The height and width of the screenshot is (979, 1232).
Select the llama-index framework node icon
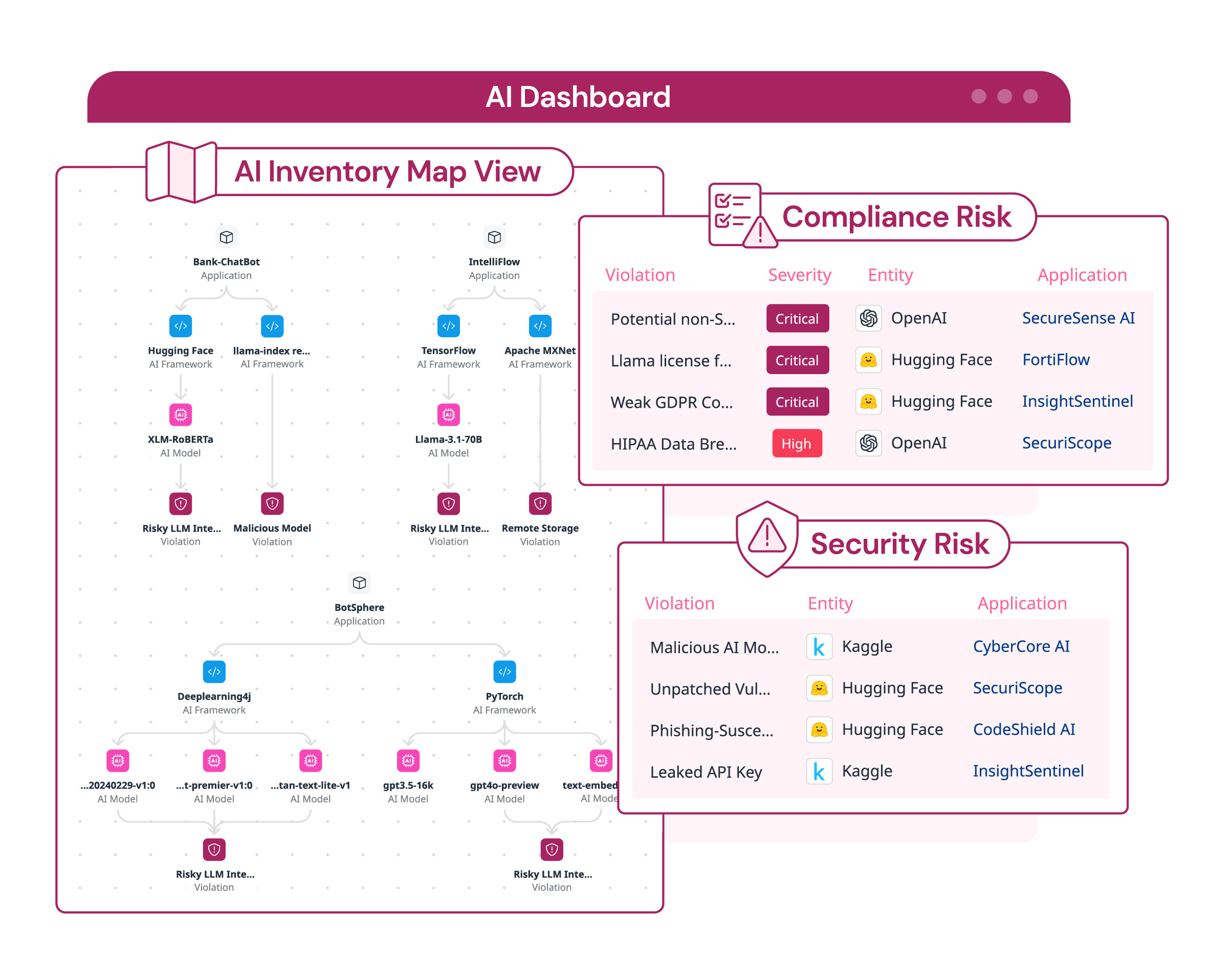coord(272,326)
